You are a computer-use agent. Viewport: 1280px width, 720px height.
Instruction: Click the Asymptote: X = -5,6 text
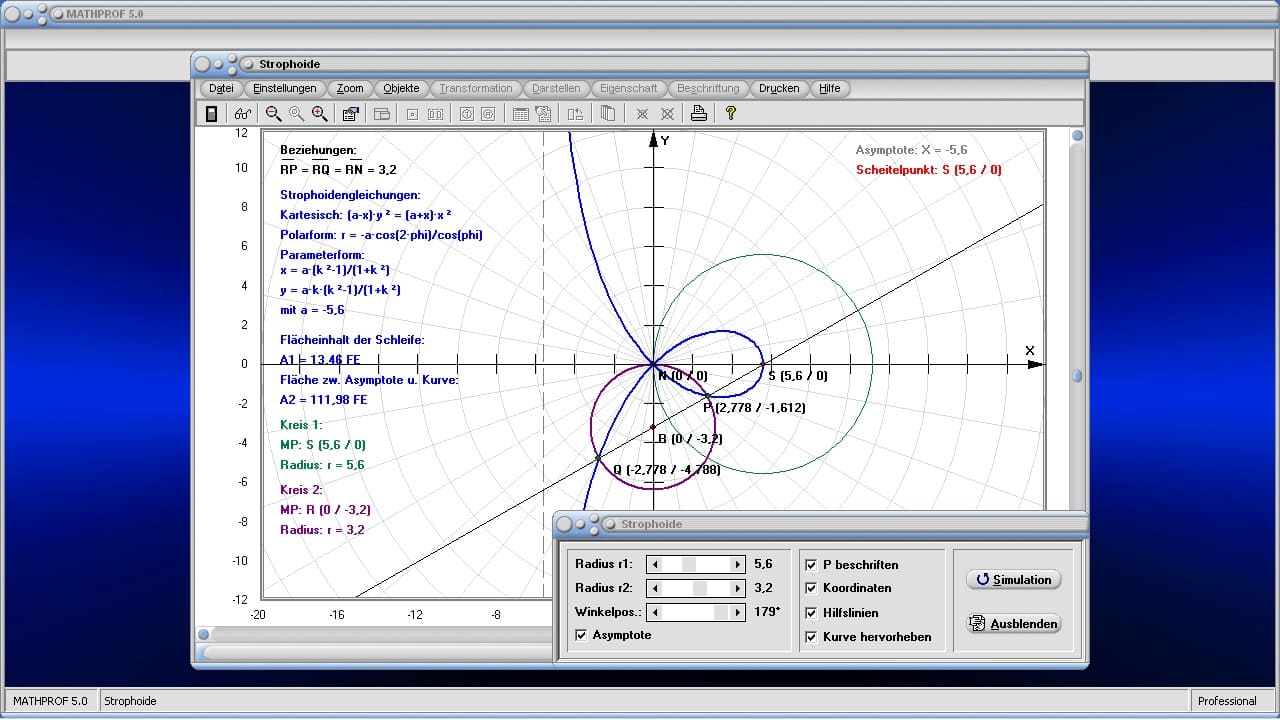(911, 150)
